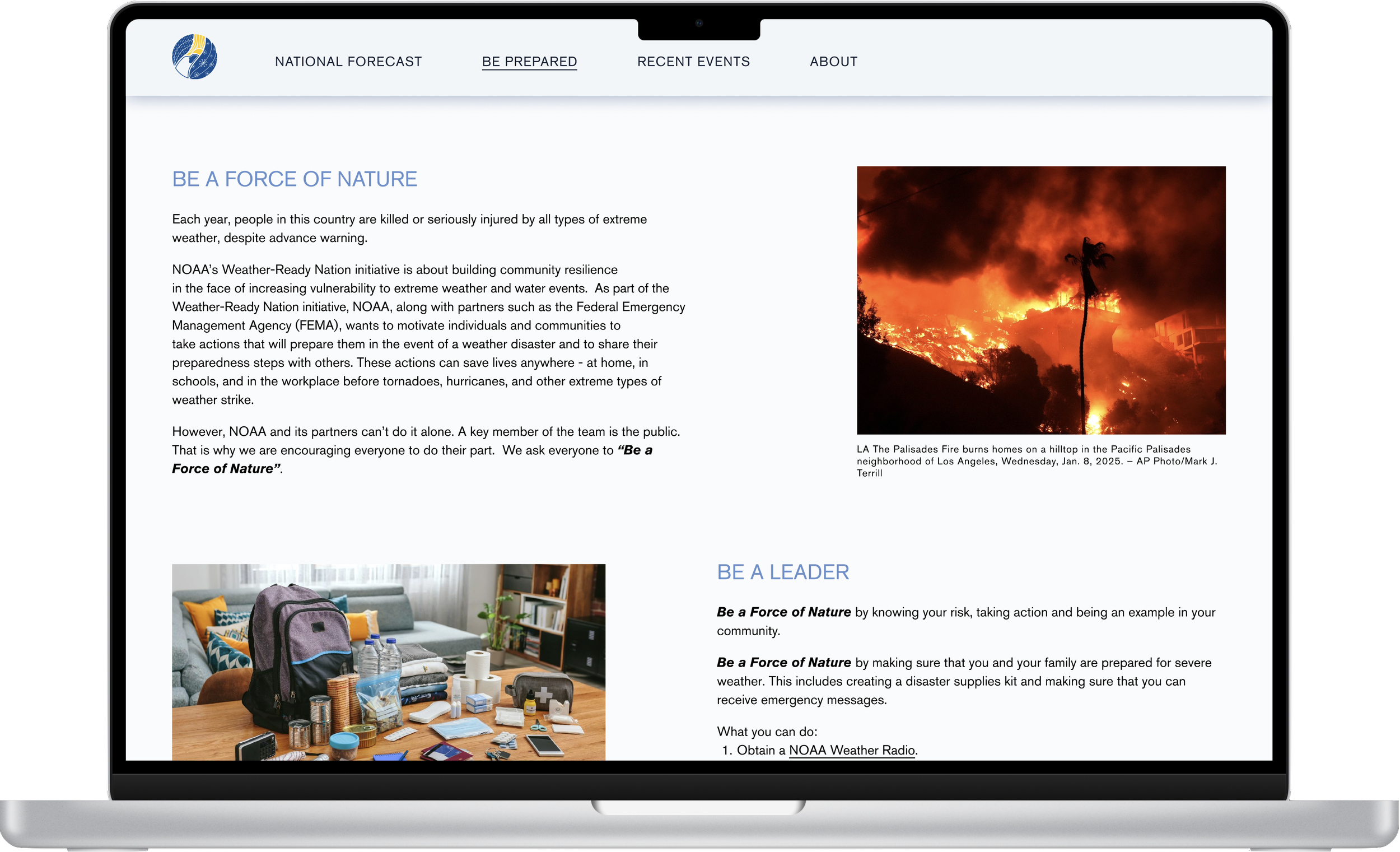Viewport: 1400px width, 852px height.
Task: Click the paragraph starting 'However, NOAA and its partners'
Action: (426, 450)
